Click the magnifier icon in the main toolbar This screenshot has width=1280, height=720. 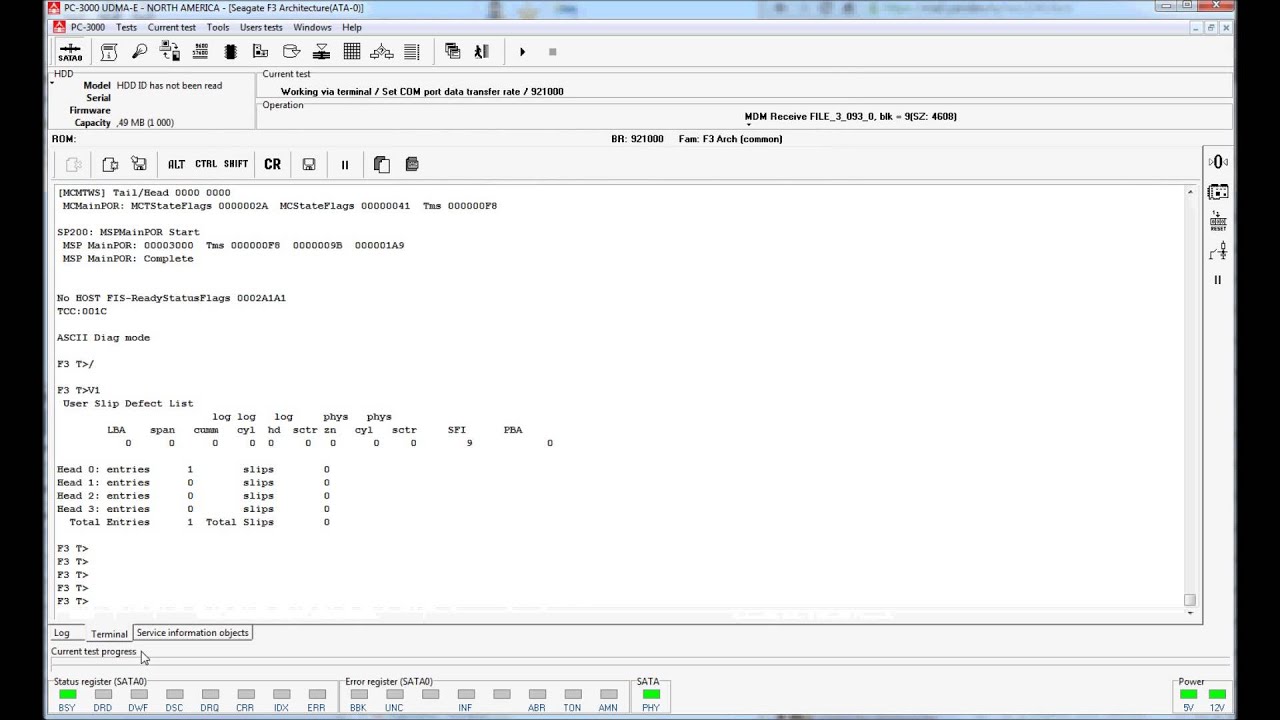tap(139, 52)
